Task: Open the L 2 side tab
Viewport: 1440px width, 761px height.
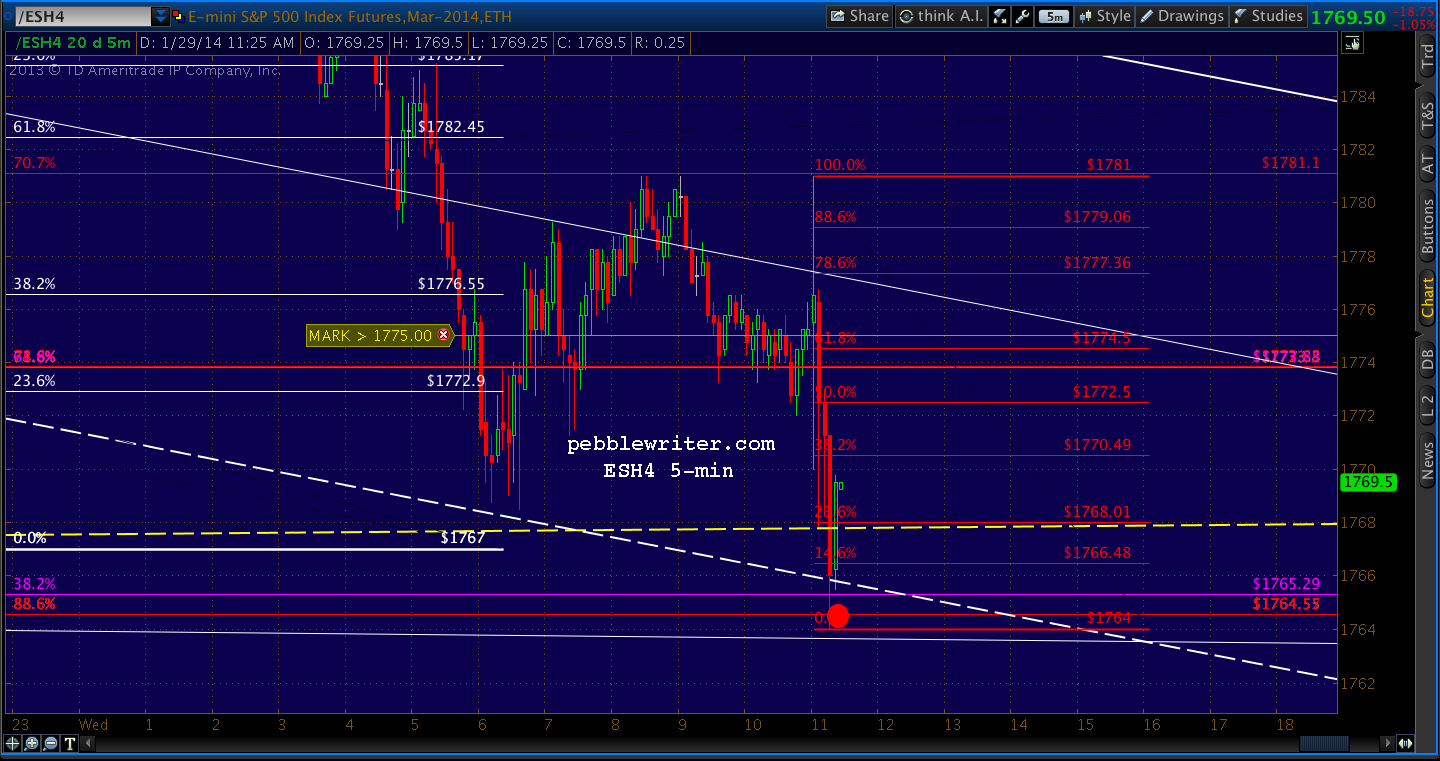Action: 1427,407
